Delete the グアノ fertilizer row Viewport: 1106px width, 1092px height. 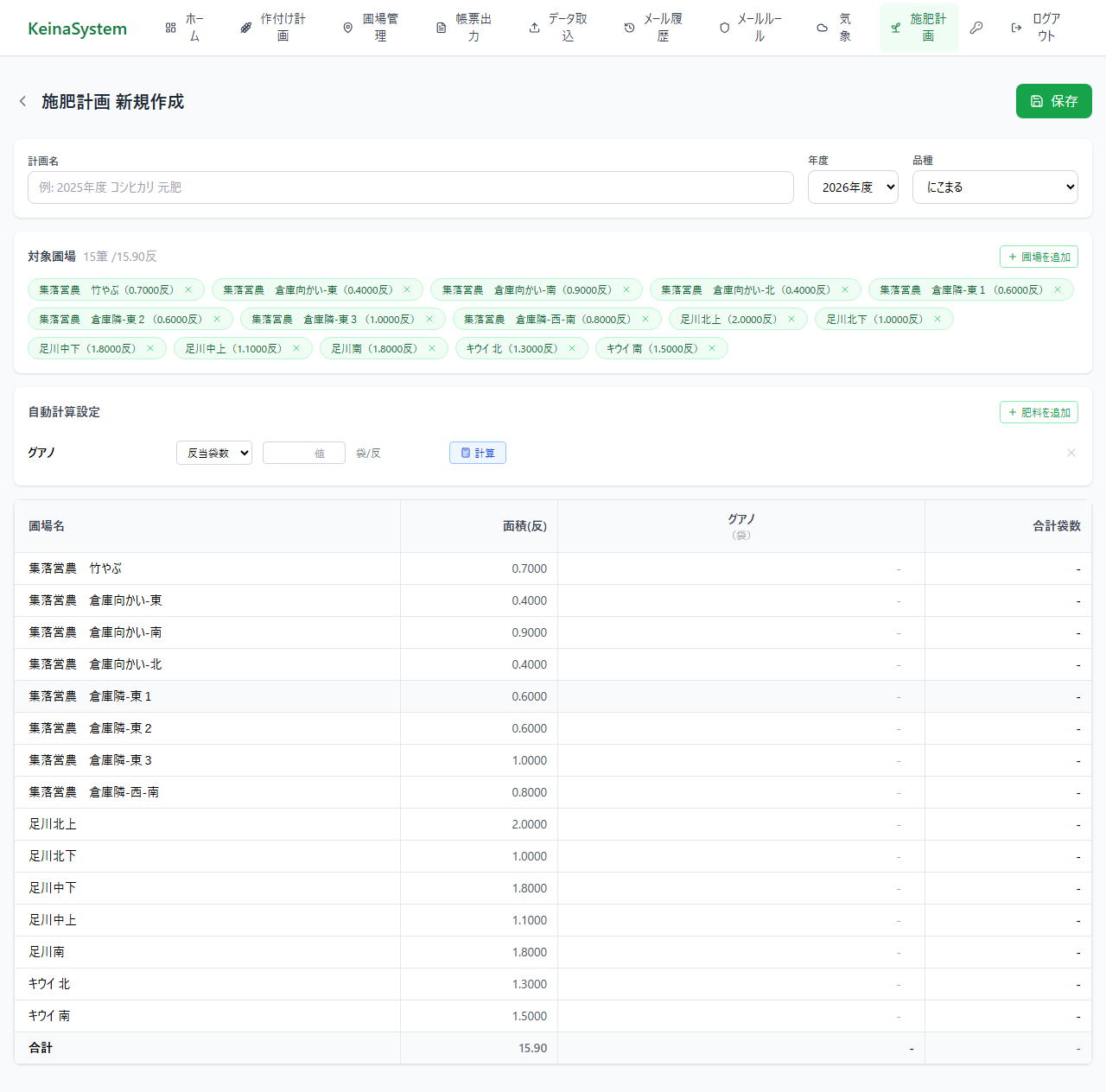[1071, 453]
